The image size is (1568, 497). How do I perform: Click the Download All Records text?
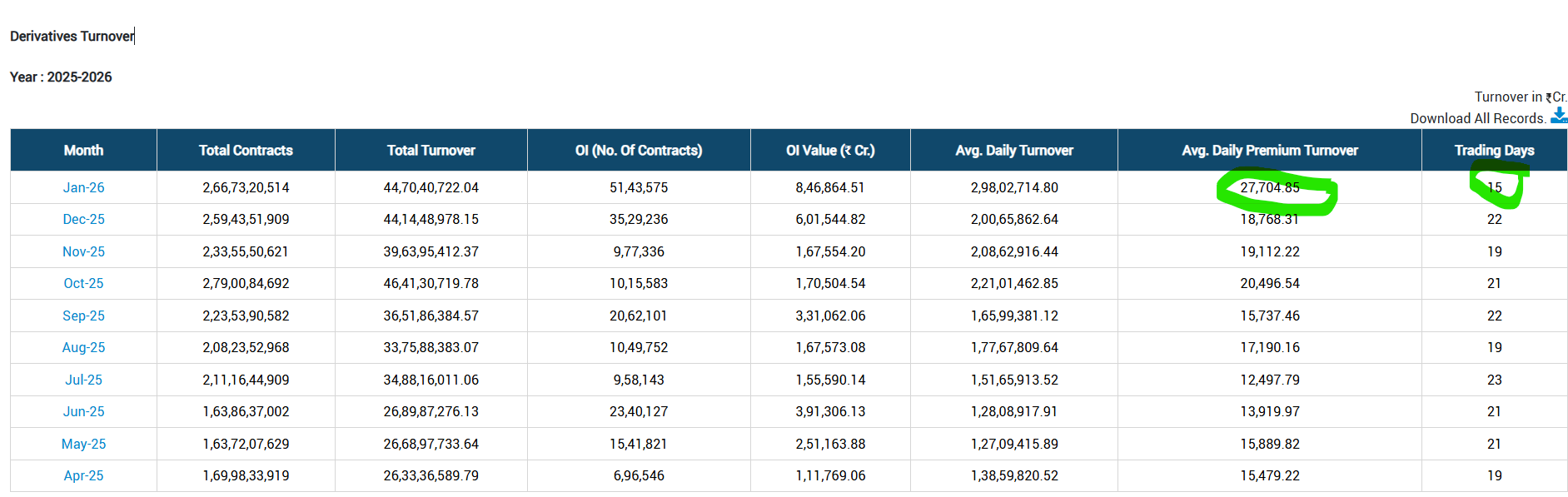(1477, 118)
